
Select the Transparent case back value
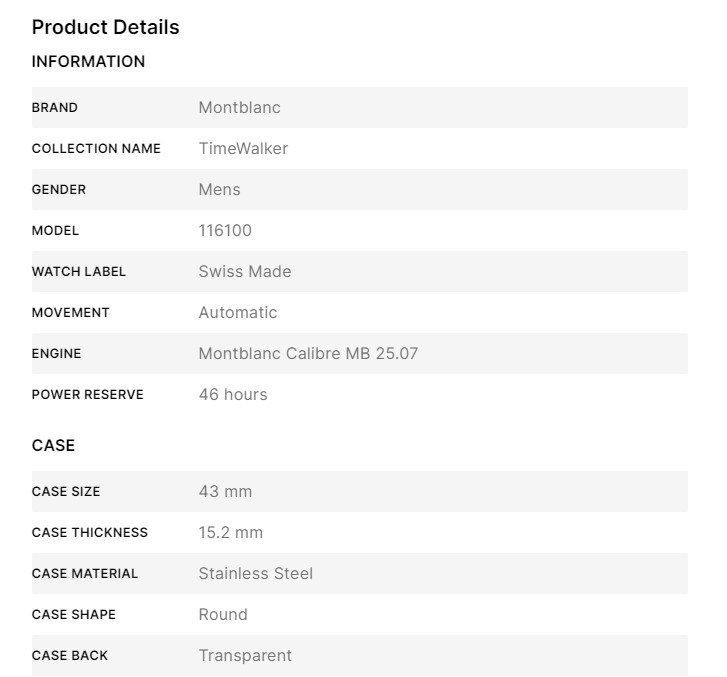(x=245, y=656)
